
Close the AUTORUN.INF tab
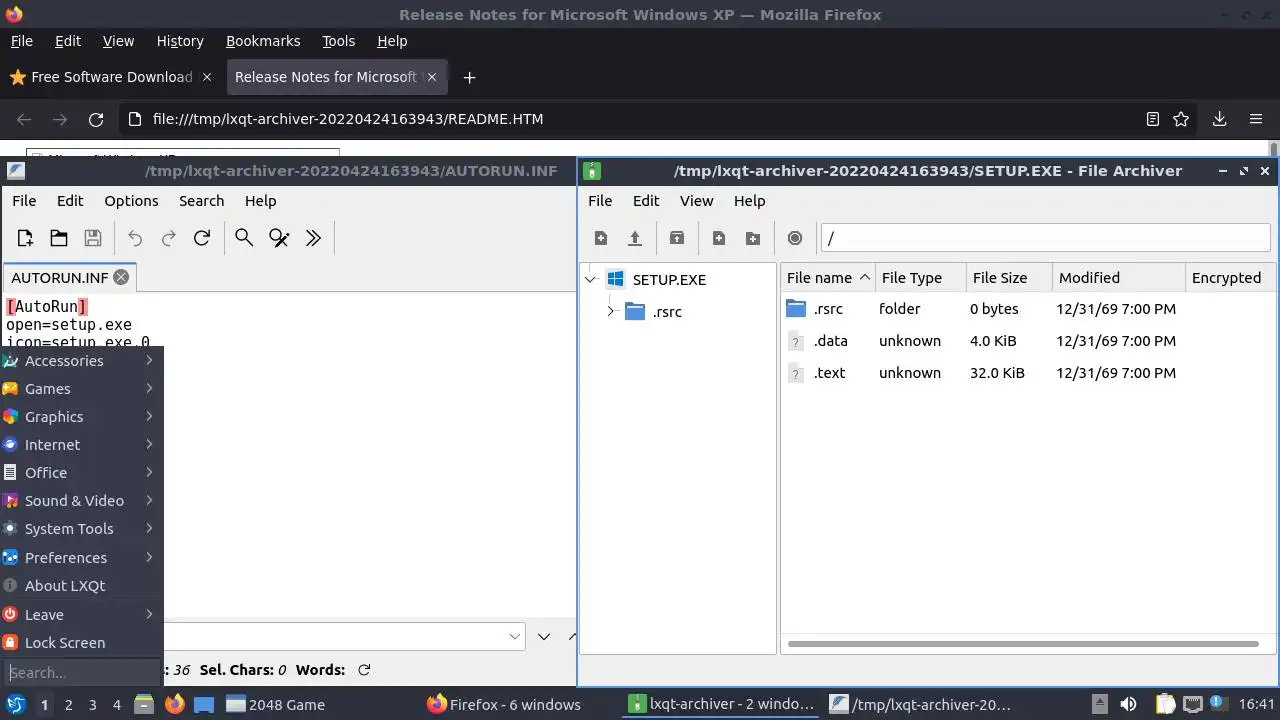click(x=121, y=277)
